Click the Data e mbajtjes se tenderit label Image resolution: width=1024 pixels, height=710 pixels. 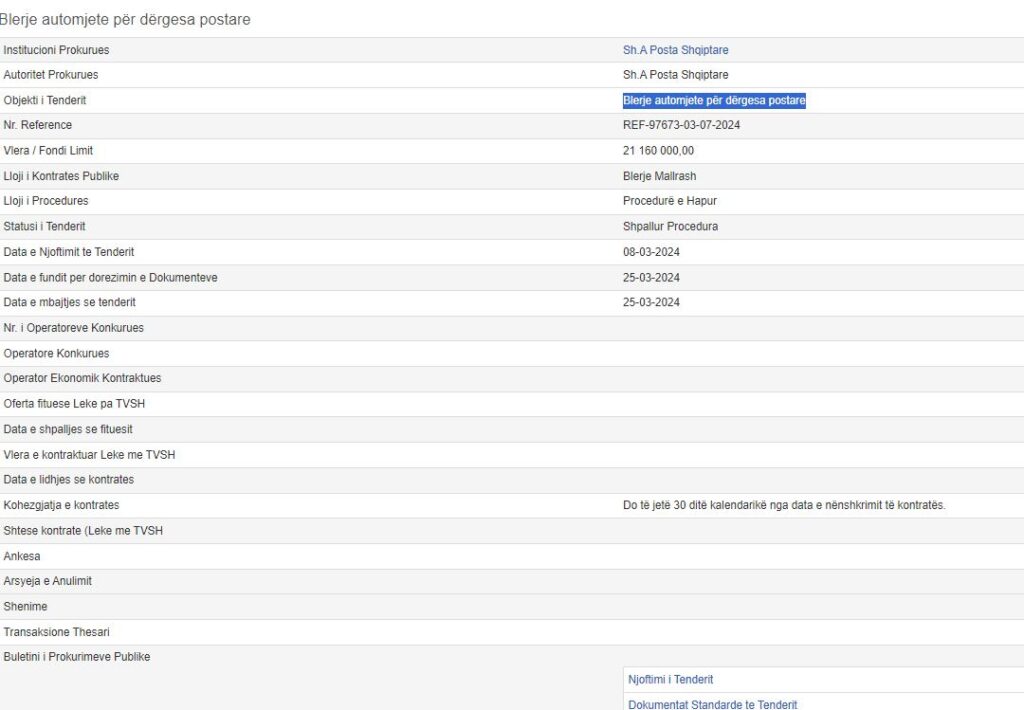(70, 302)
